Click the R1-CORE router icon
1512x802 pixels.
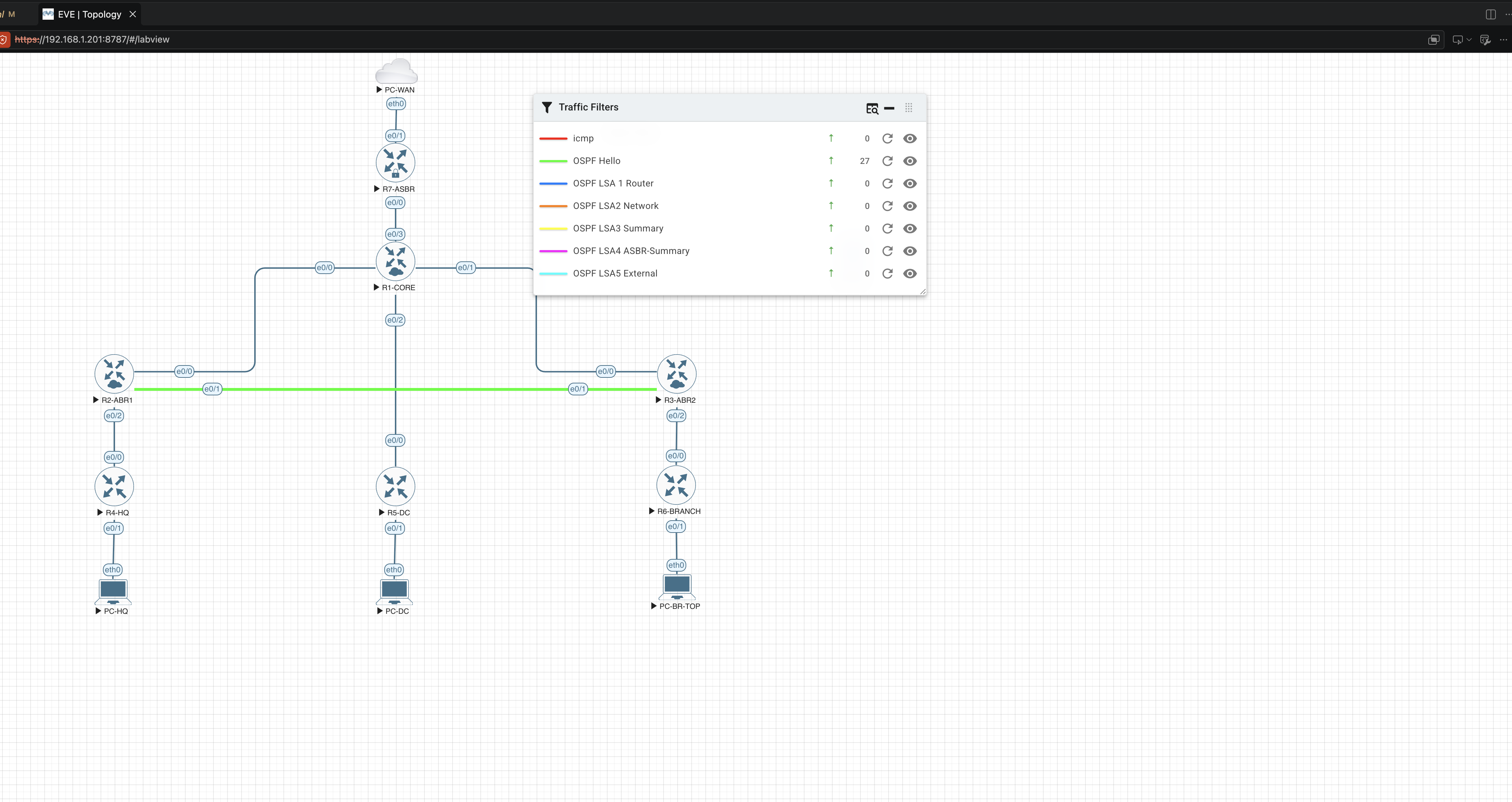[396, 261]
